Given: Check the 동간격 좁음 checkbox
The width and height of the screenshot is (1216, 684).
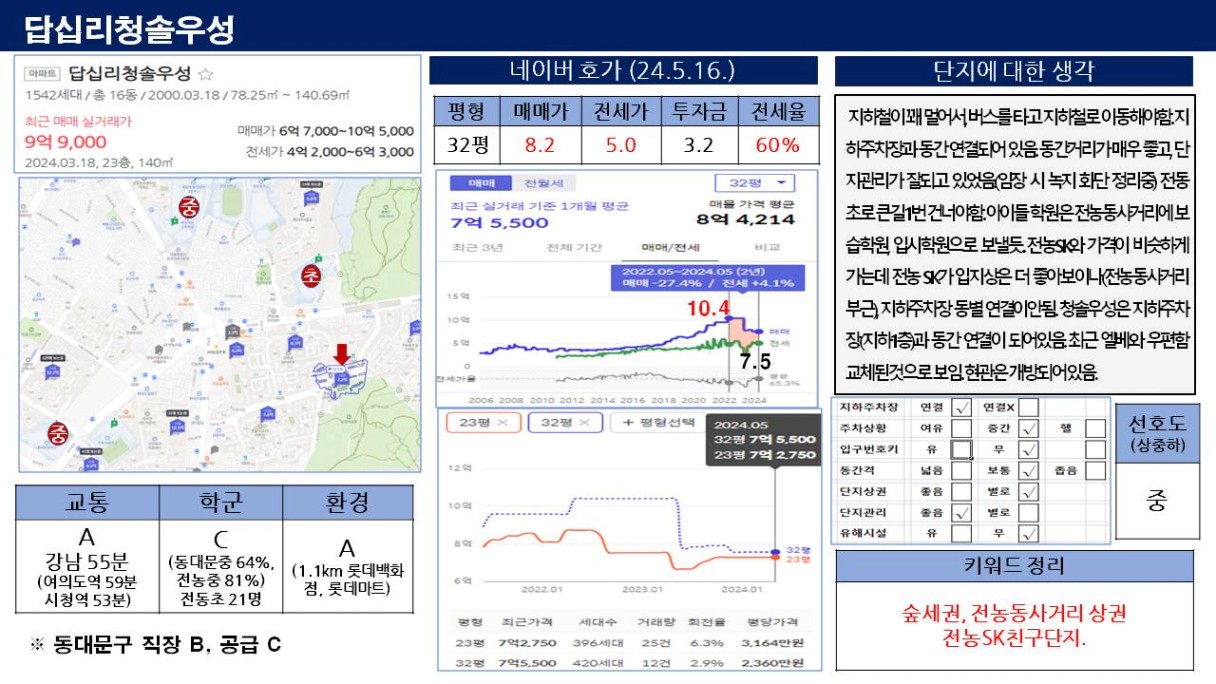Looking at the screenshot, I should 1095,471.
